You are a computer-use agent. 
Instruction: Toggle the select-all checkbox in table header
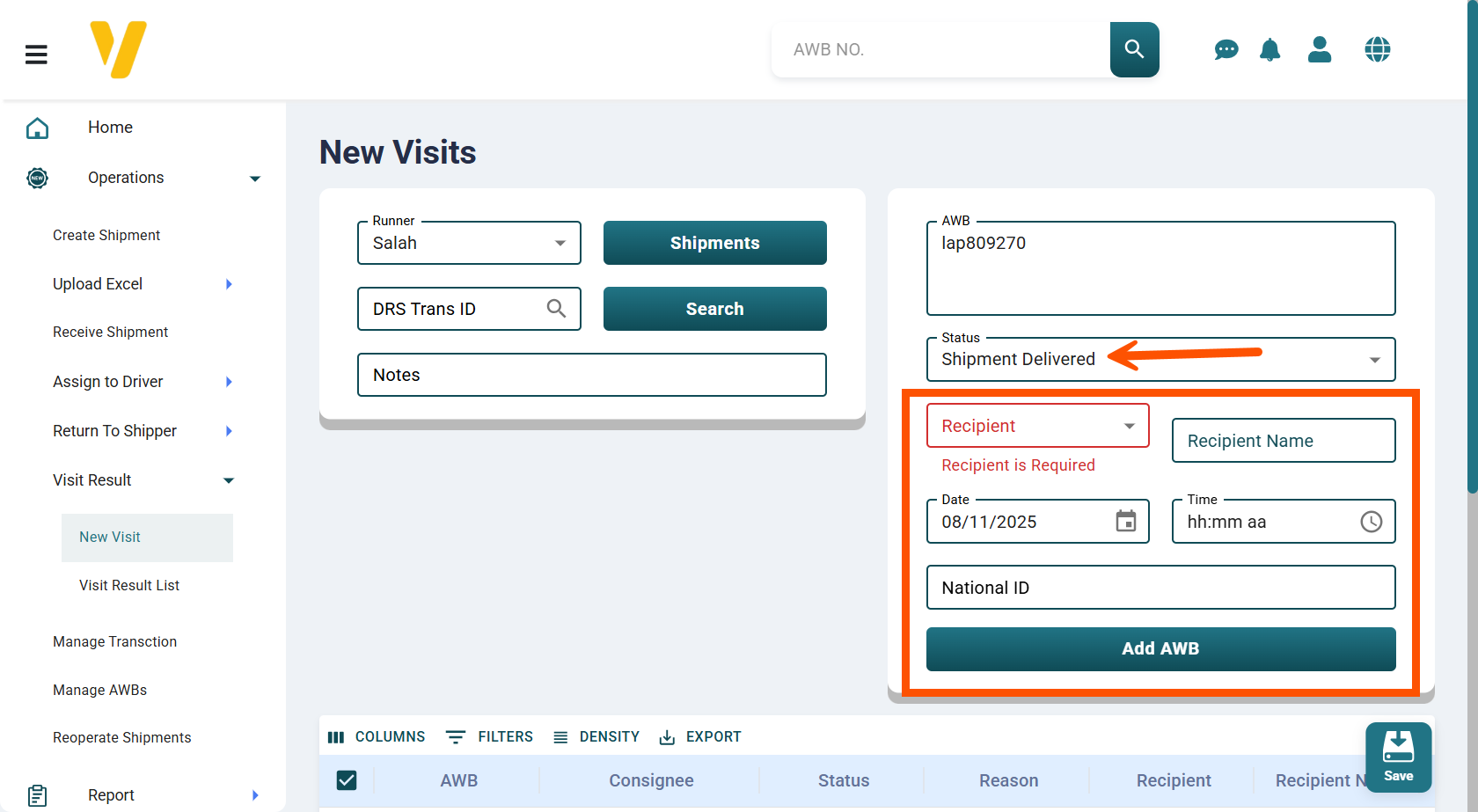(347, 780)
